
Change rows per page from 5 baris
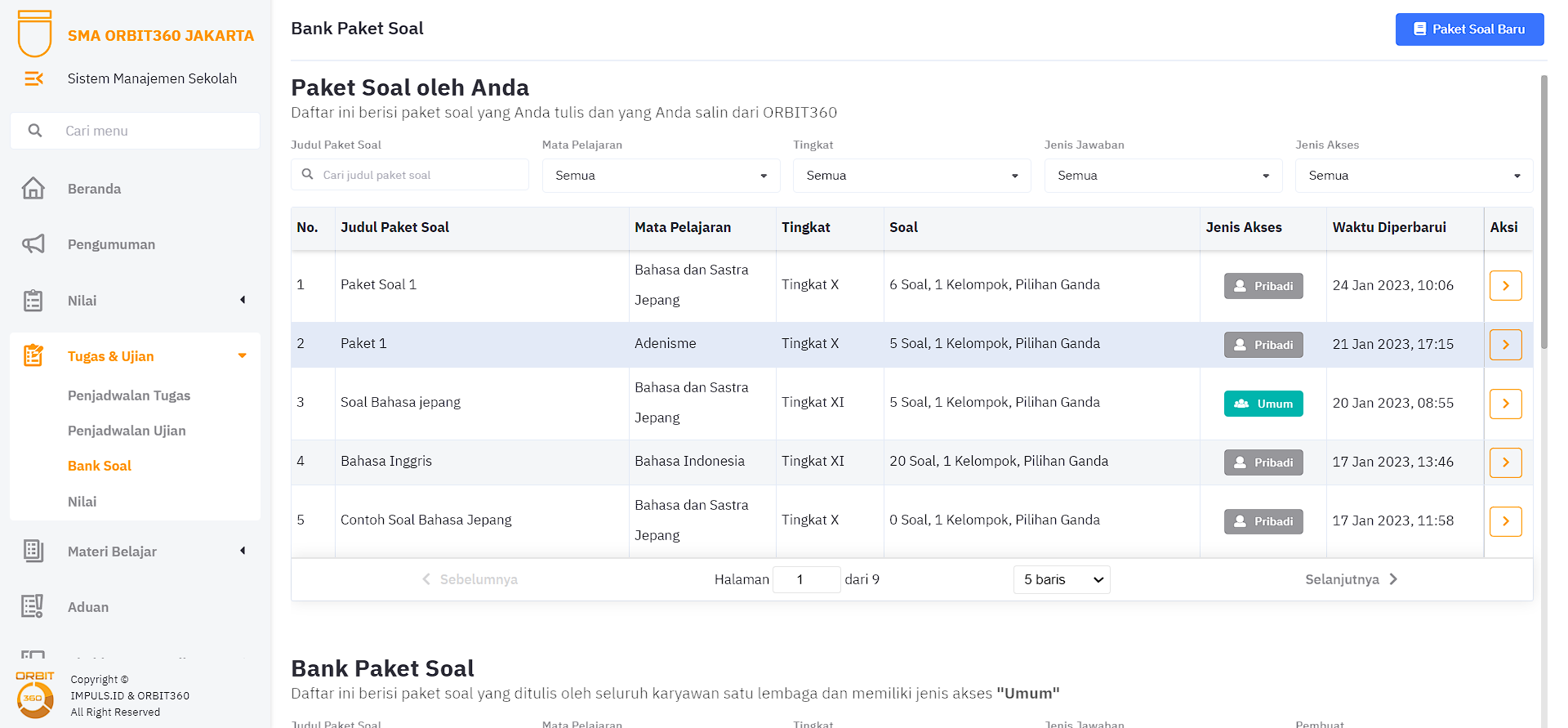coord(1061,579)
